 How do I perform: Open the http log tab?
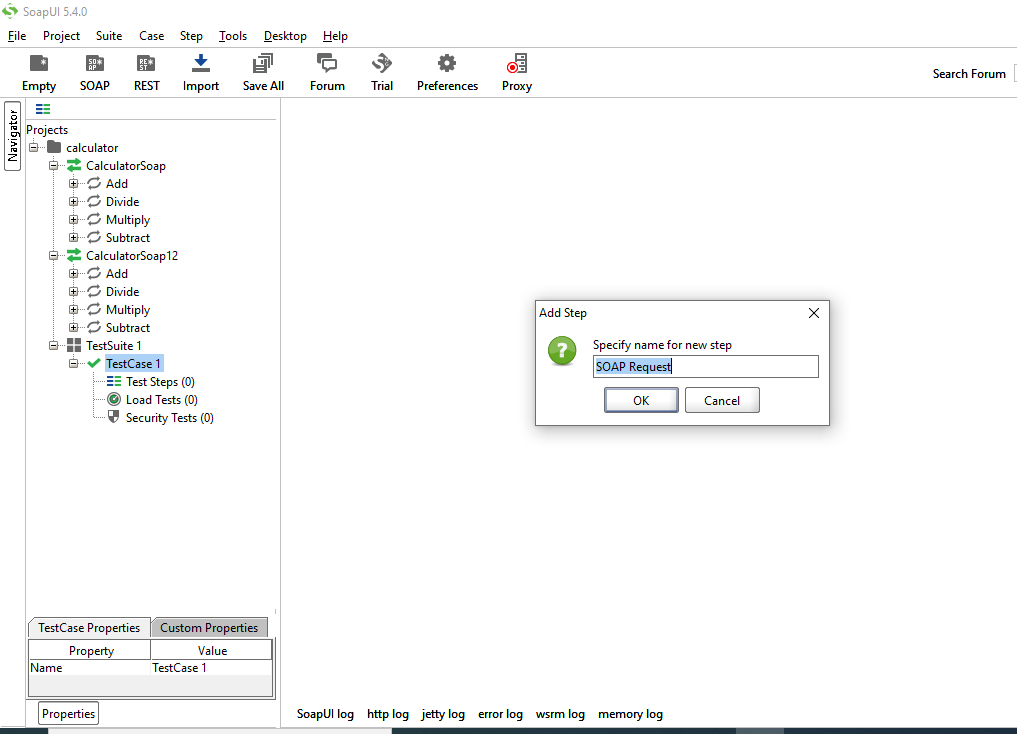(x=388, y=714)
